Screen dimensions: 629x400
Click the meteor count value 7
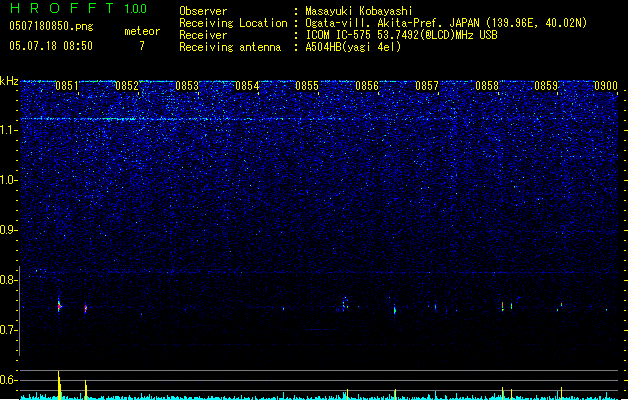(142, 46)
